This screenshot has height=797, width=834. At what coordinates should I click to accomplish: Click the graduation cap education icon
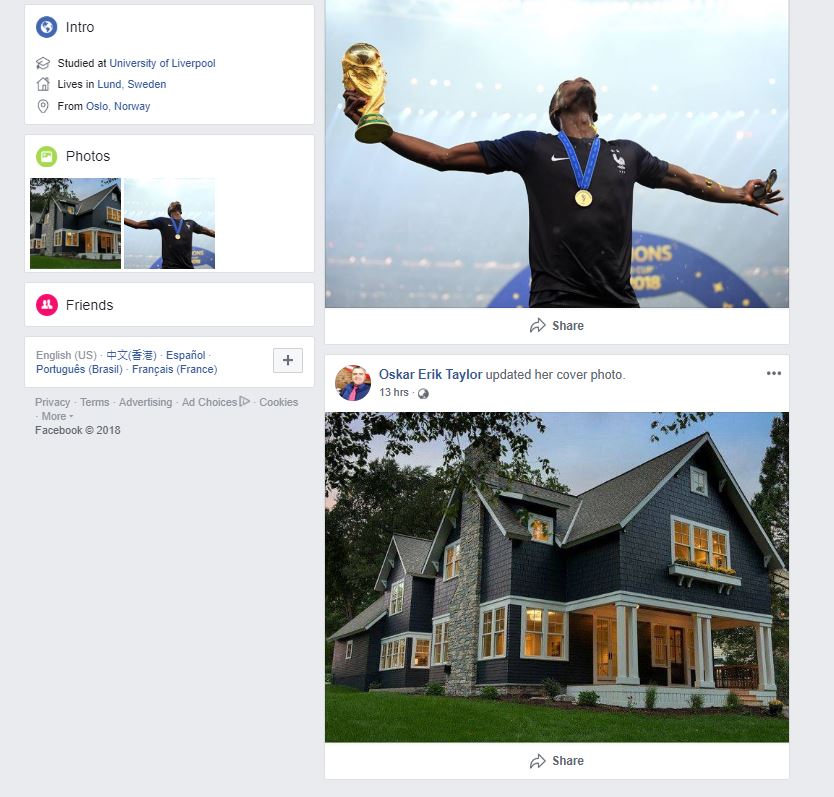click(43, 63)
